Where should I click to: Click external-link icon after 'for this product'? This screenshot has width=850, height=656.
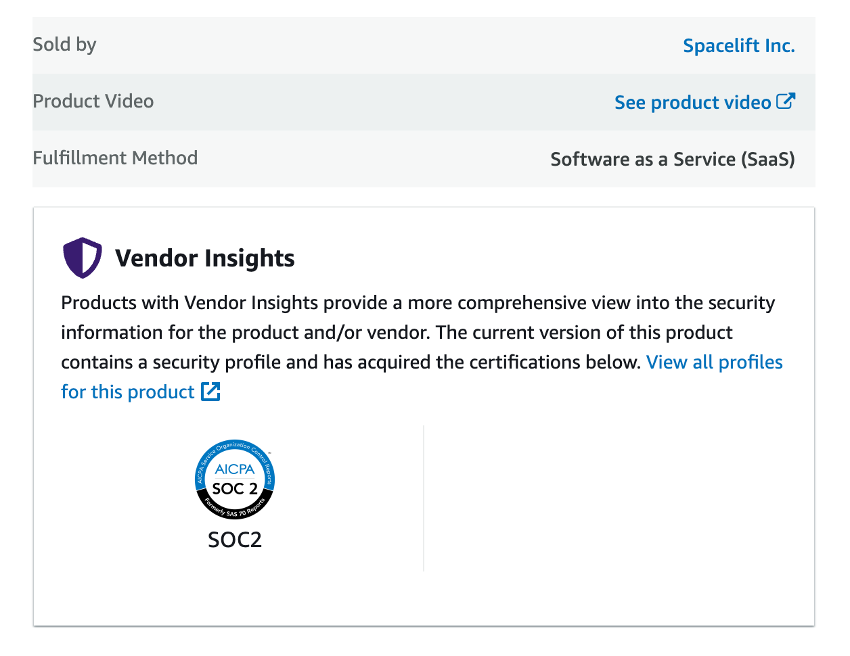click(210, 391)
